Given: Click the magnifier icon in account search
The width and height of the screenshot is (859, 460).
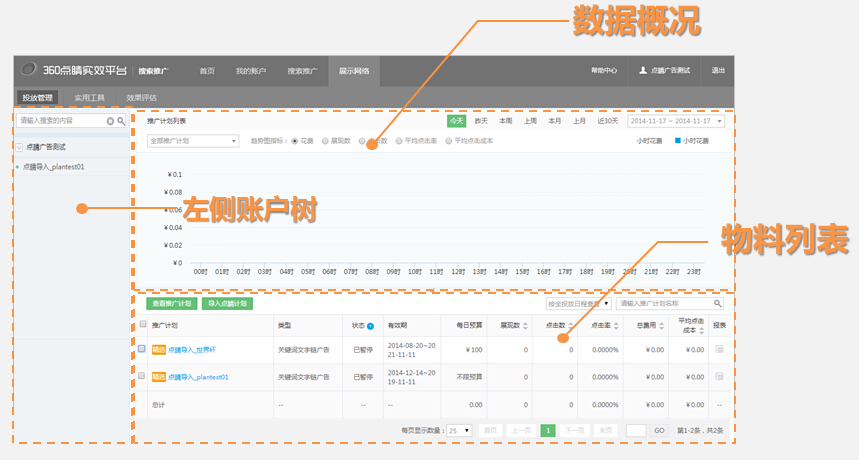Looking at the screenshot, I should click(x=122, y=121).
